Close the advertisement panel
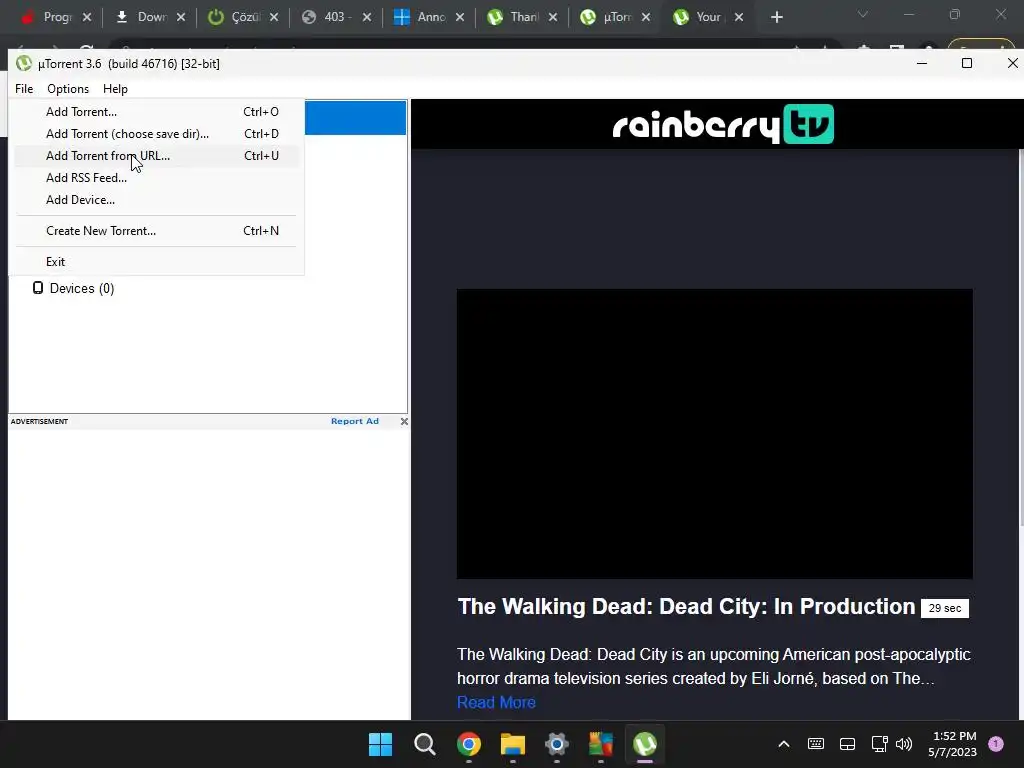 (404, 421)
